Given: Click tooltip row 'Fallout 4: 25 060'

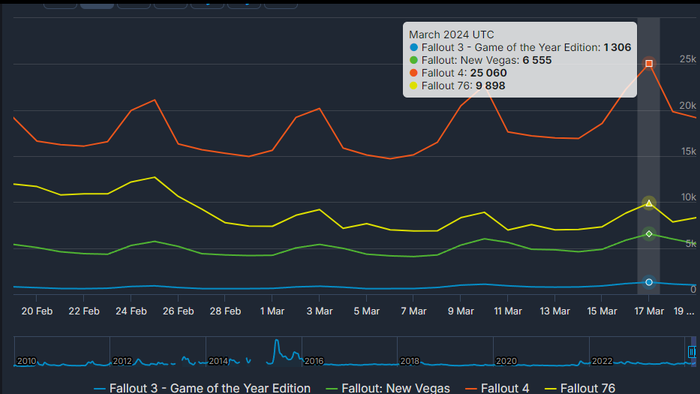Looking at the screenshot, I should pos(458,73).
